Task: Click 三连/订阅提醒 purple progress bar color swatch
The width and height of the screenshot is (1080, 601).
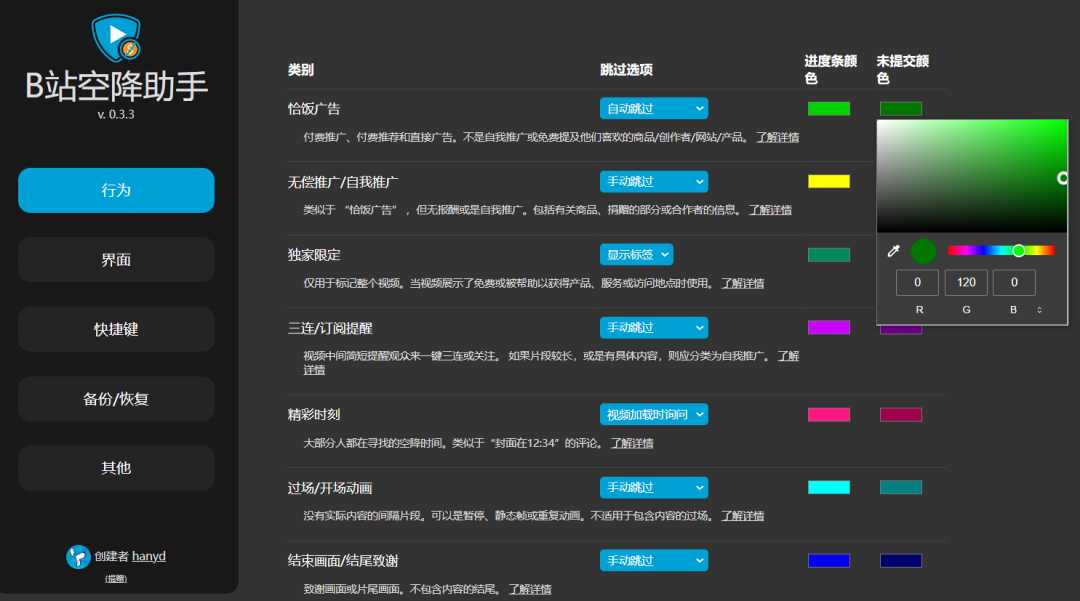Action: click(x=829, y=327)
